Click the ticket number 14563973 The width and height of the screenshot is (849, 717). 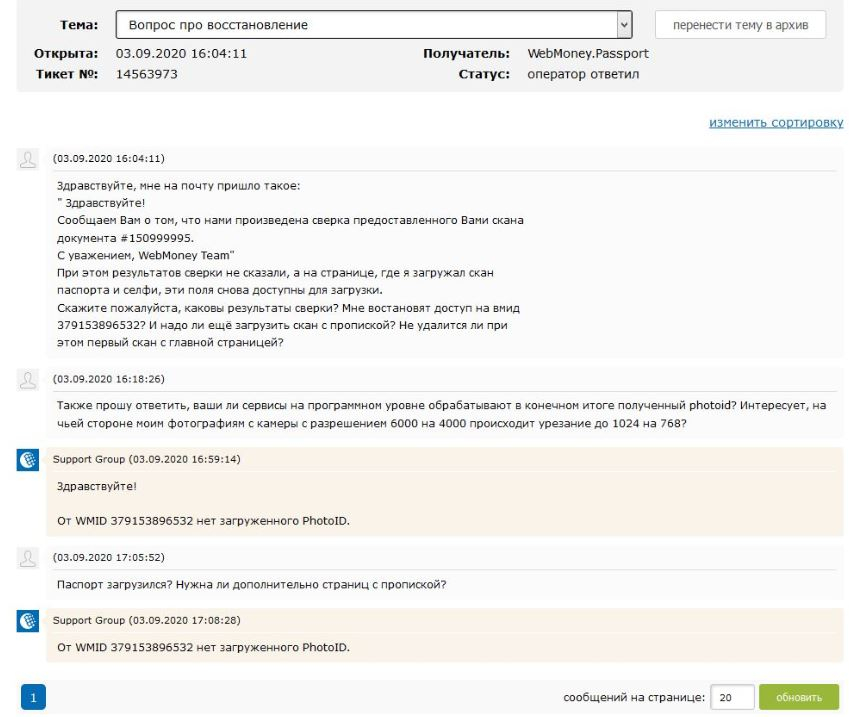pos(147,74)
